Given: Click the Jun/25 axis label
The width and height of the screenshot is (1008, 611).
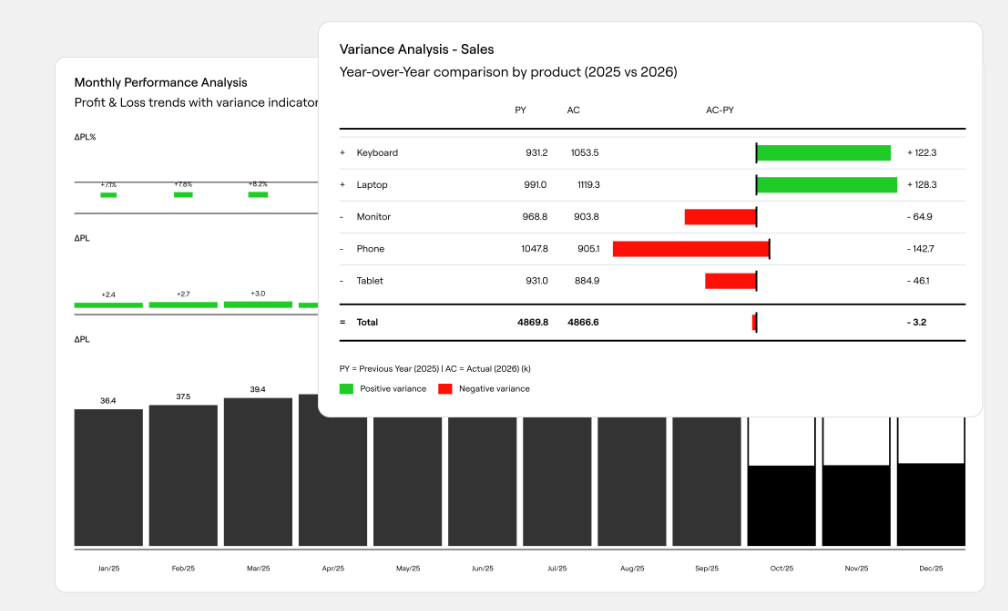Looking at the screenshot, I should tap(483, 569).
